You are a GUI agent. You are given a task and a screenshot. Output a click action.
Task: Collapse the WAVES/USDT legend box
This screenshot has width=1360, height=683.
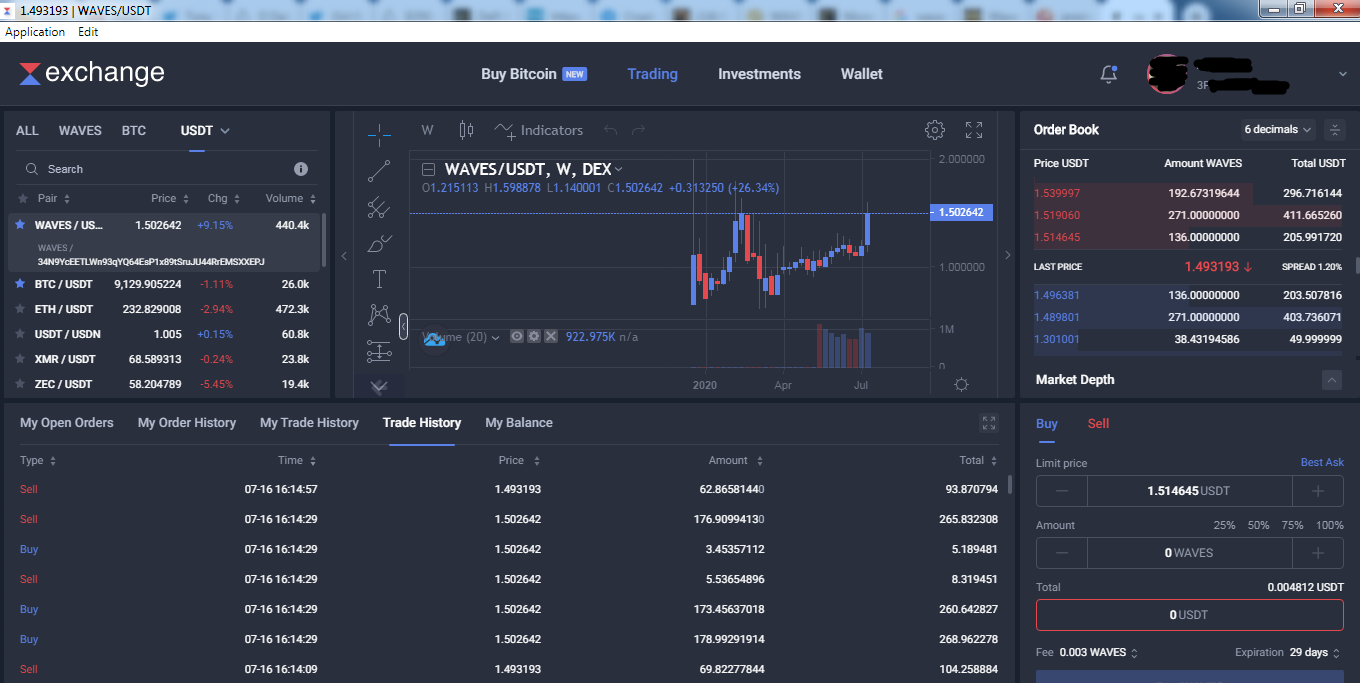428,169
